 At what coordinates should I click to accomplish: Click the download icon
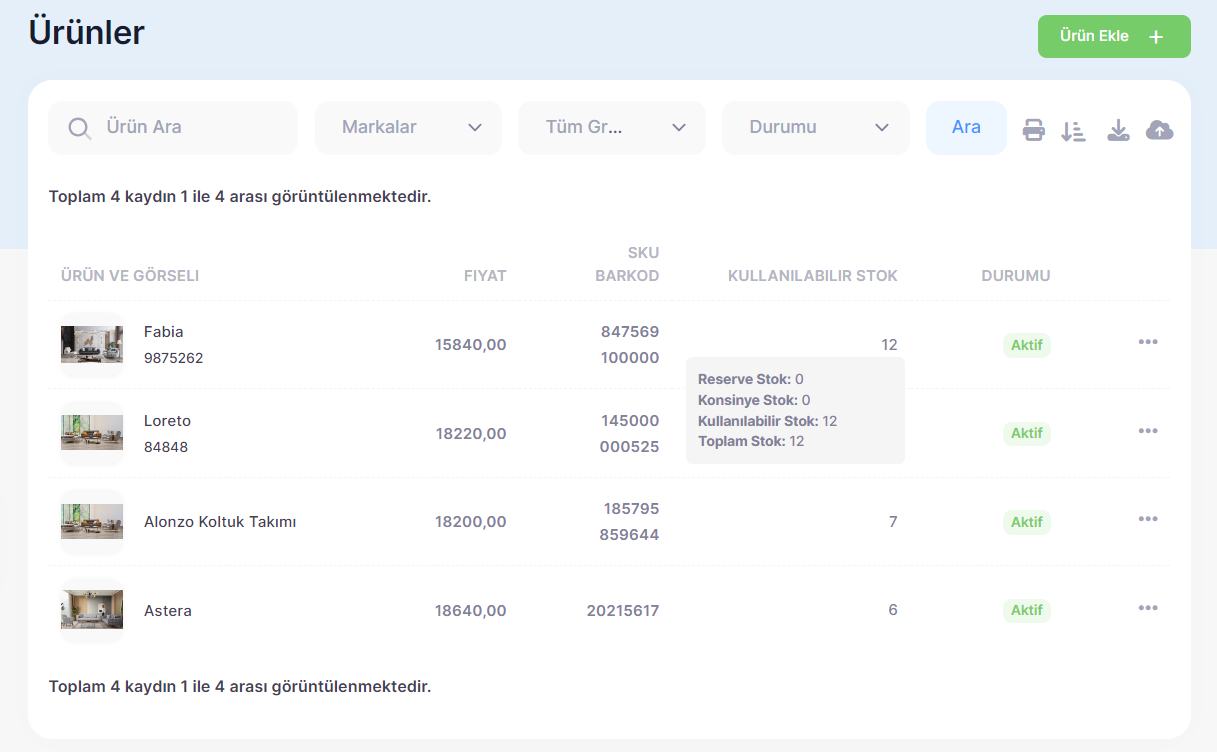[1118, 130]
